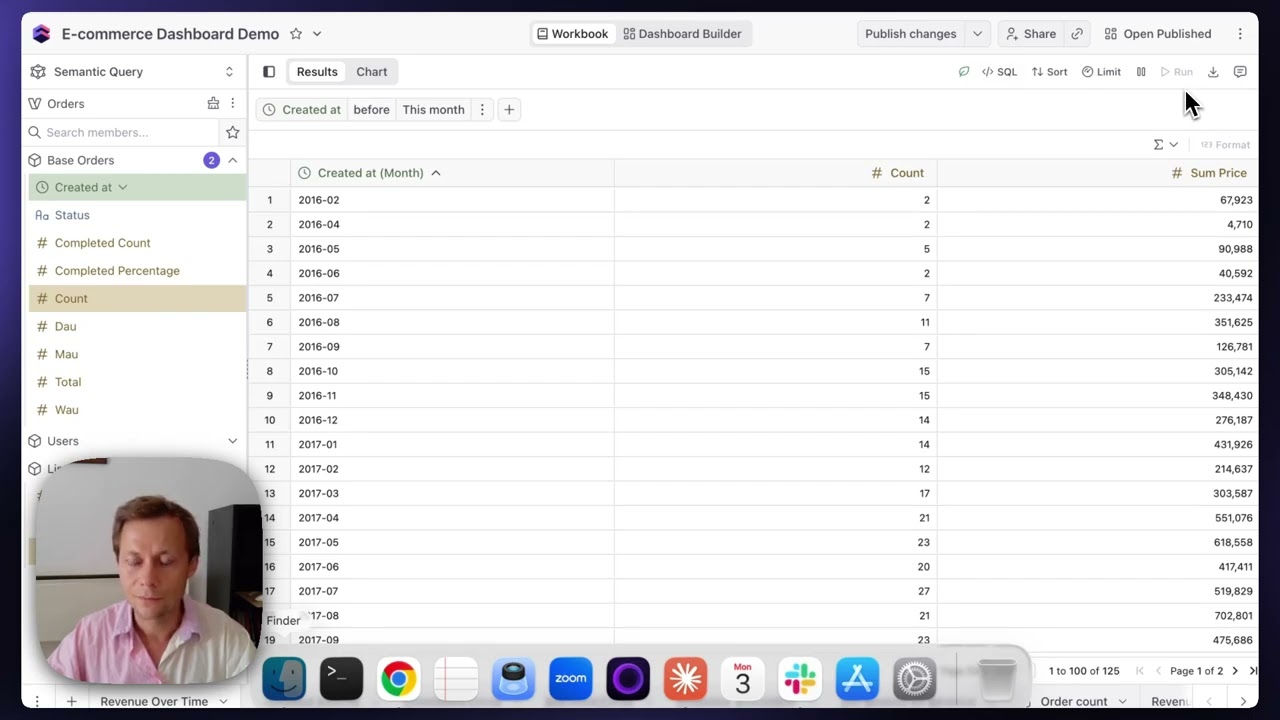
Task: Open the Limit setting
Action: (x=1101, y=72)
